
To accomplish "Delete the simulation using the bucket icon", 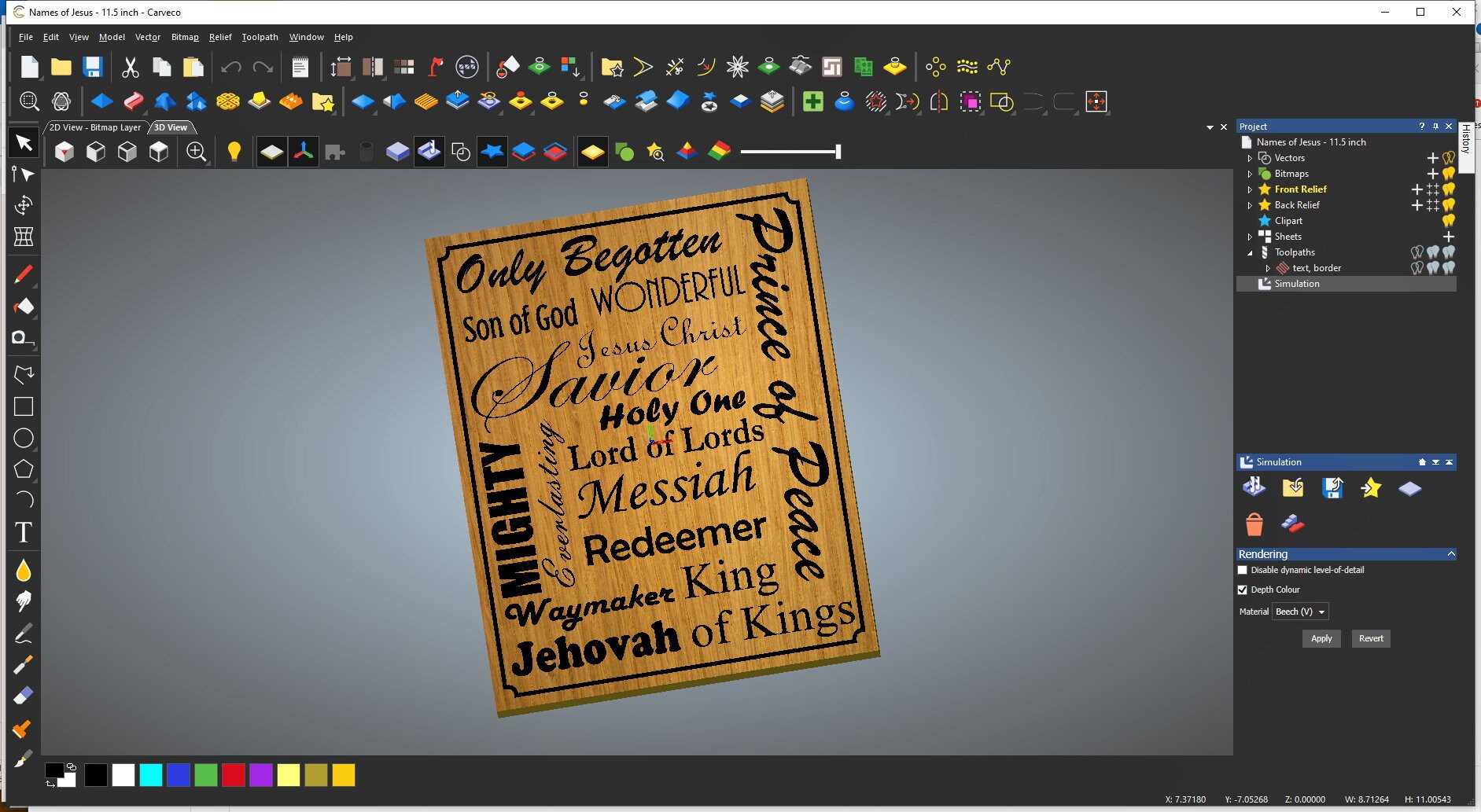I will point(1254,524).
